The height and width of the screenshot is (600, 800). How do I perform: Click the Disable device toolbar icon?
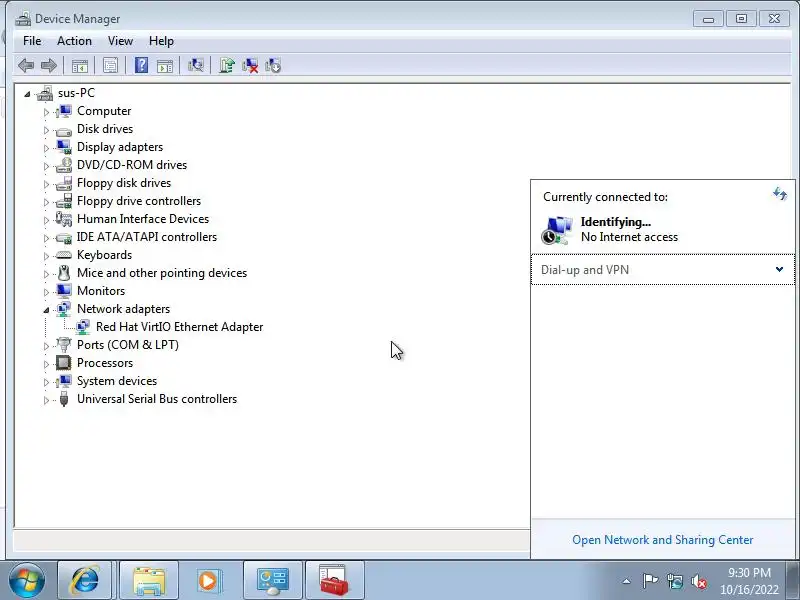pyautogui.click(x=273, y=65)
